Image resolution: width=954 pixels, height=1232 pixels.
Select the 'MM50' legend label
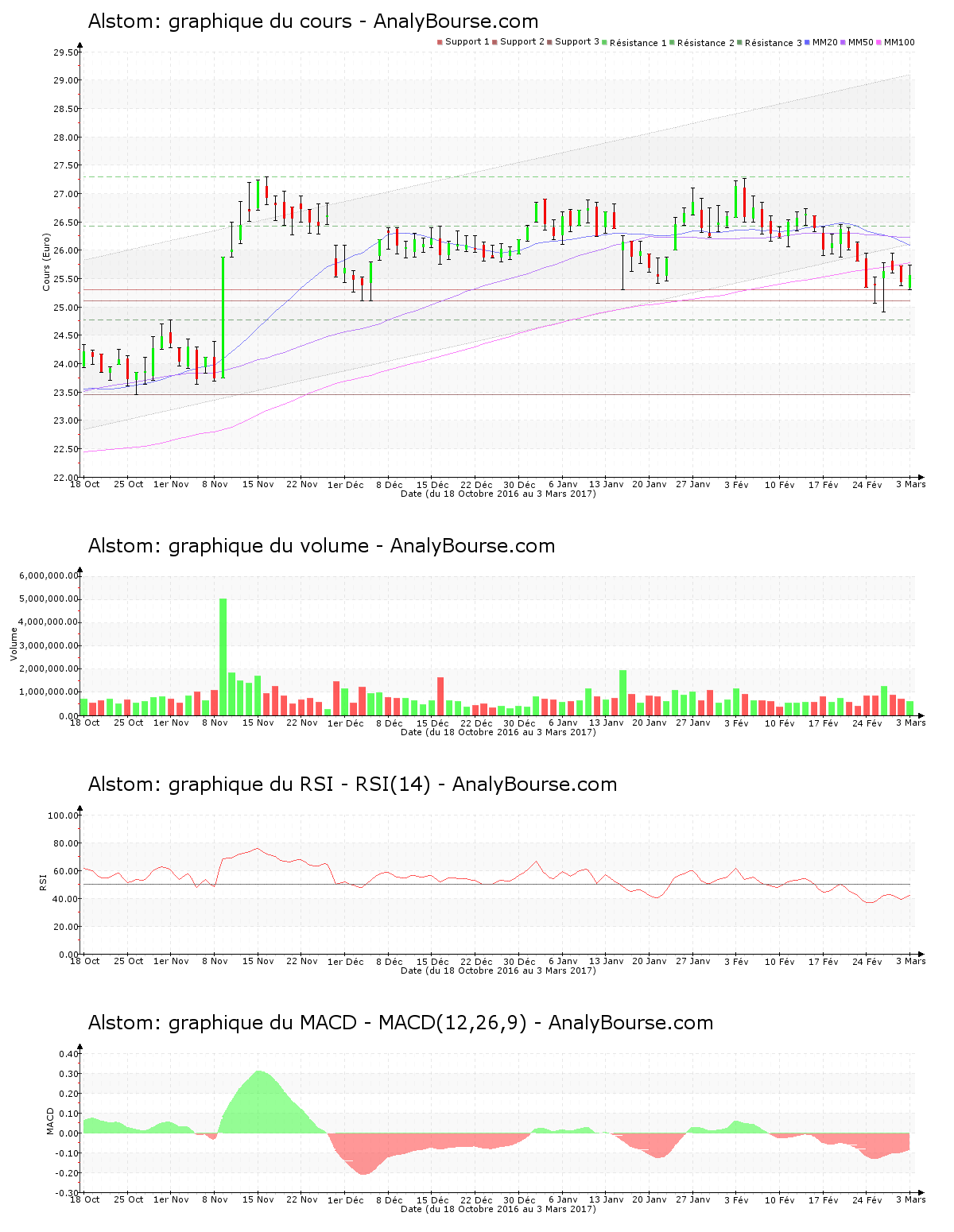point(861,42)
